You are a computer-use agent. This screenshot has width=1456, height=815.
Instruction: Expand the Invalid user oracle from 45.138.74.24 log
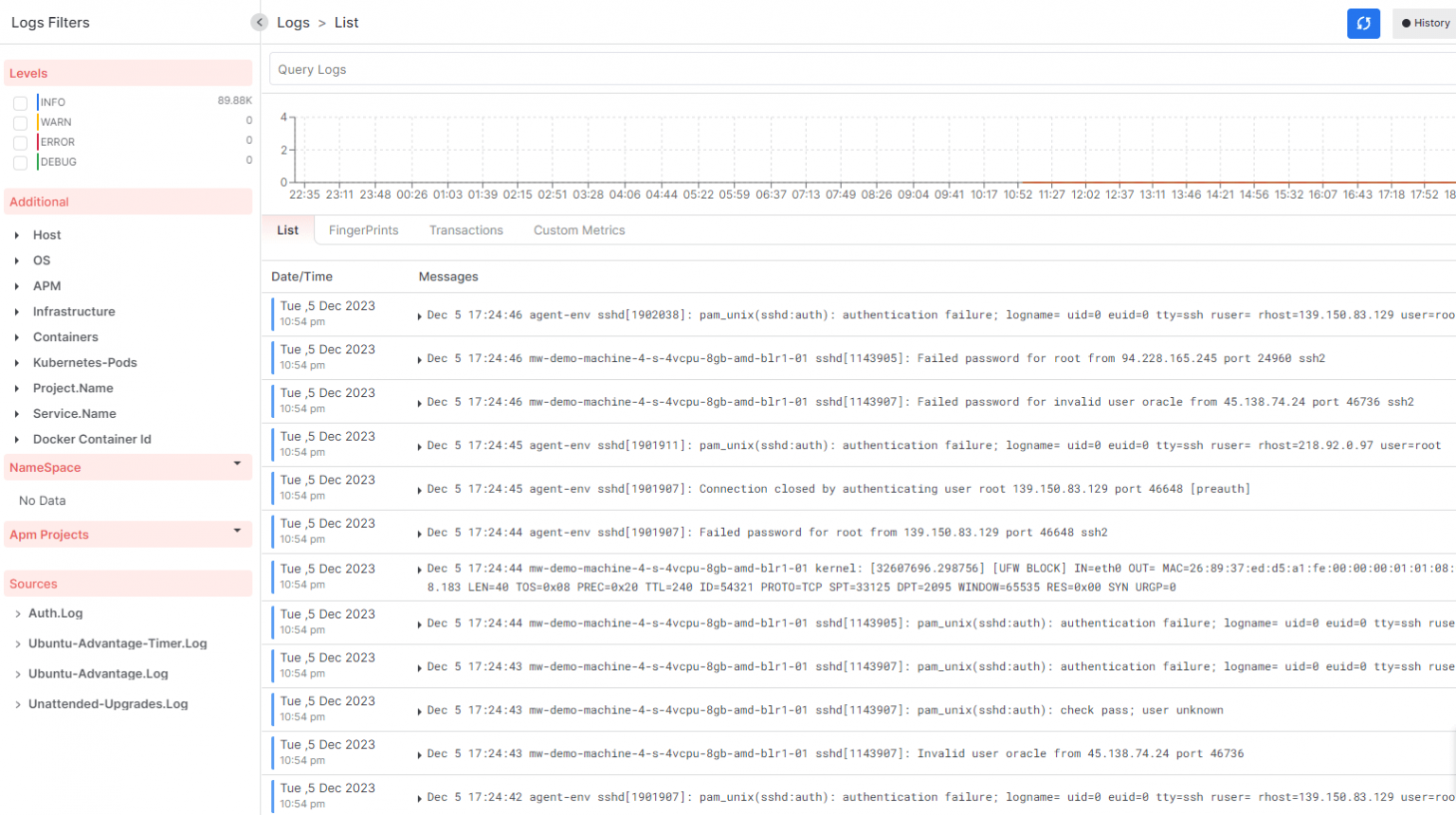click(x=419, y=755)
